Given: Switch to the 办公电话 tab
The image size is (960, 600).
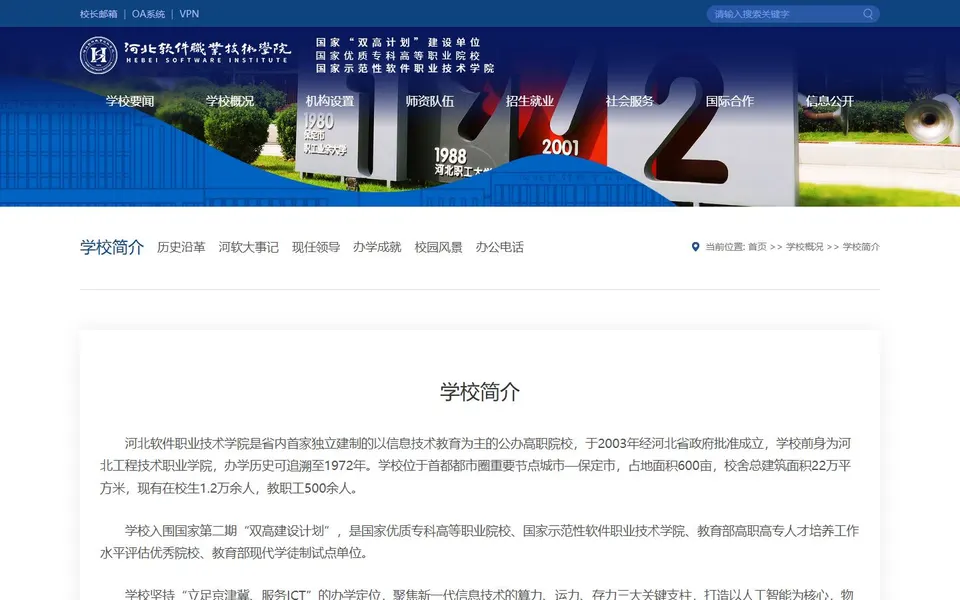Looking at the screenshot, I should click(x=500, y=247).
